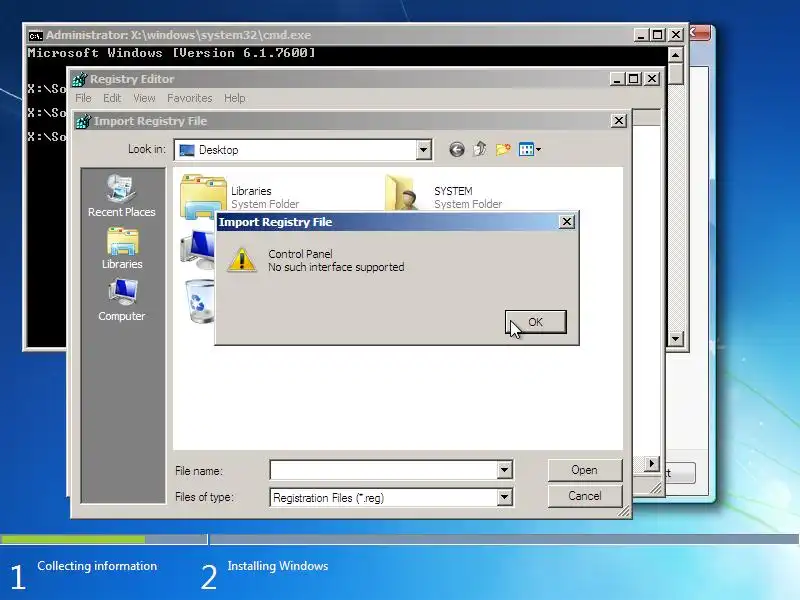800x600 pixels.
Task: Open the View menu in Registry Editor
Action: tap(144, 98)
